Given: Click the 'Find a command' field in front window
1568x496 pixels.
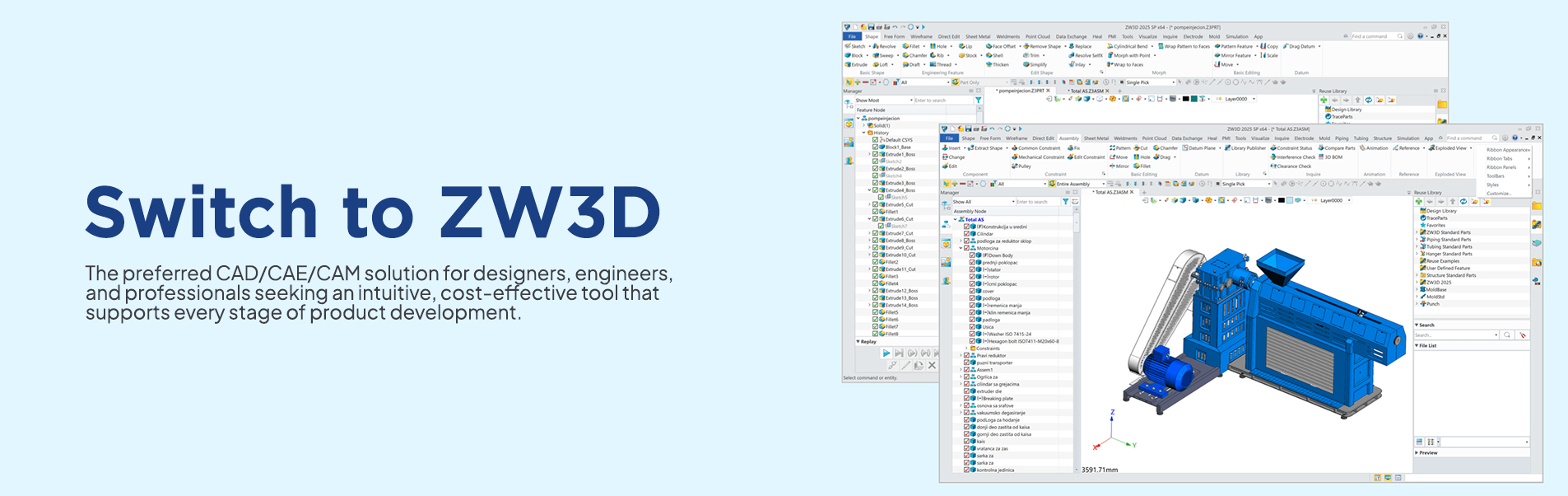Looking at the screenshot, I should (x=1471, y=138).
